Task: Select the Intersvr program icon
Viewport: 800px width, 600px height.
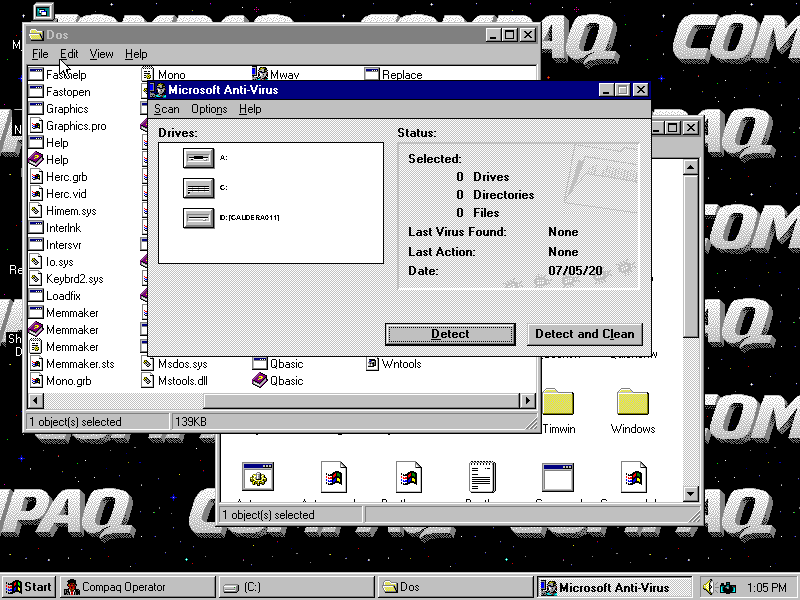Action: 36,245
